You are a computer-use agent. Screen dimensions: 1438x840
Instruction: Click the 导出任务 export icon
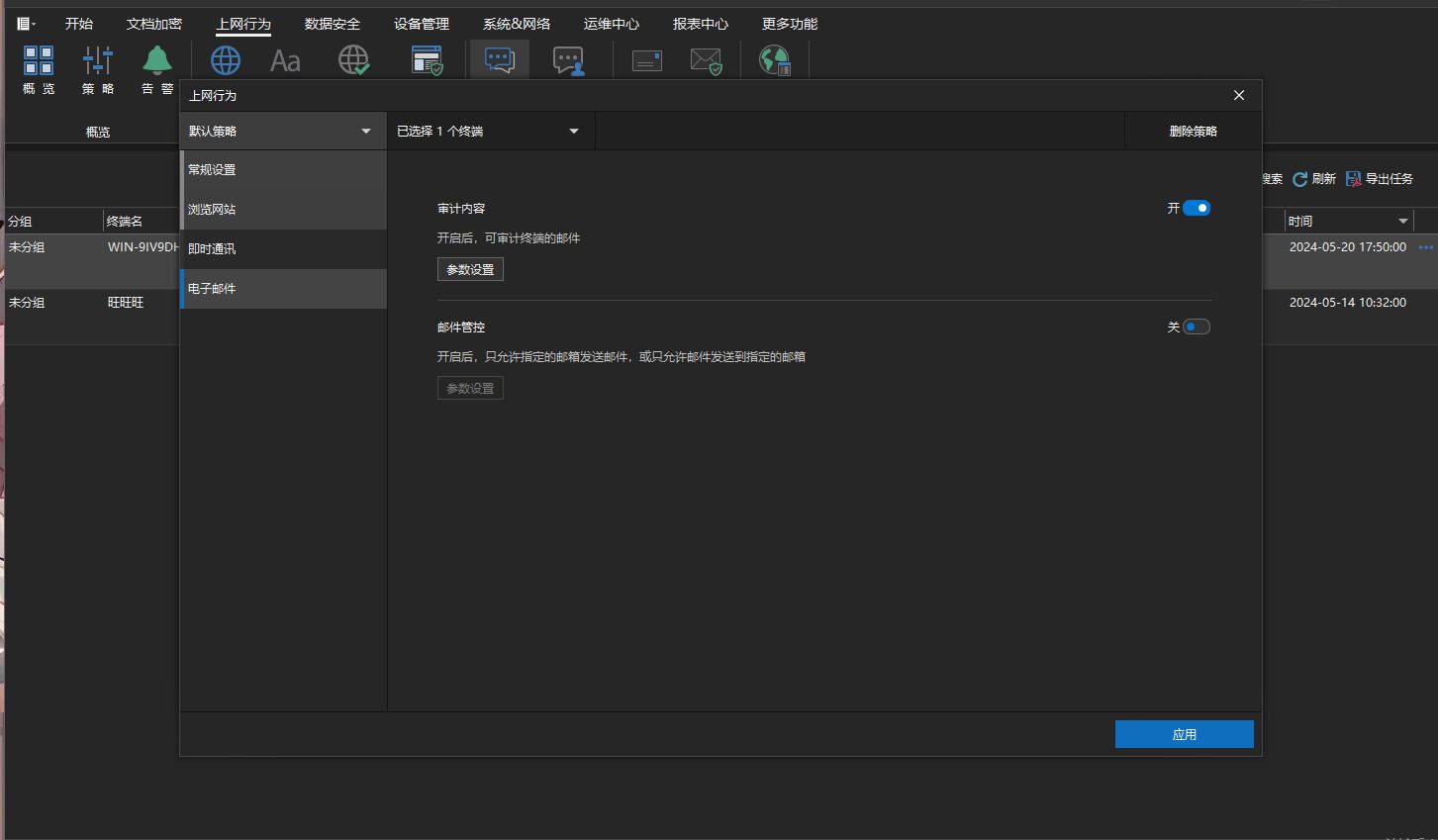1353,179
